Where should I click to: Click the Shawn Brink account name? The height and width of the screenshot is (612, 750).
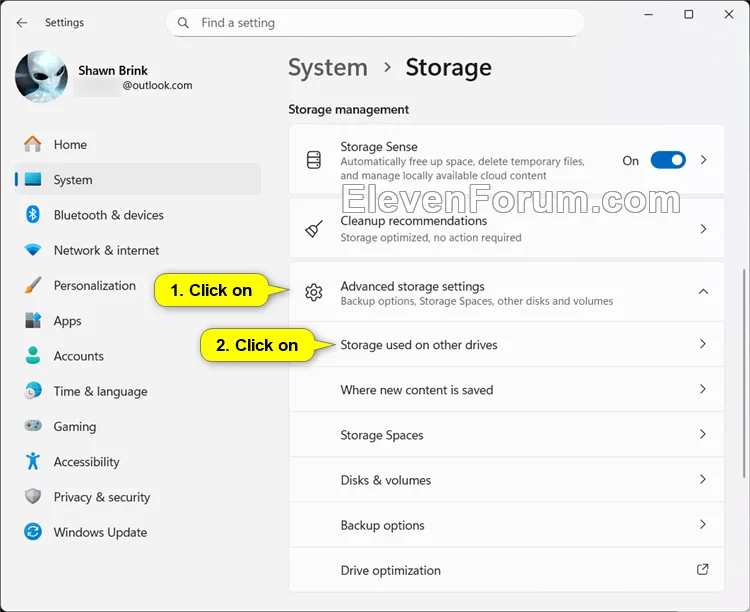pos(113,70)
